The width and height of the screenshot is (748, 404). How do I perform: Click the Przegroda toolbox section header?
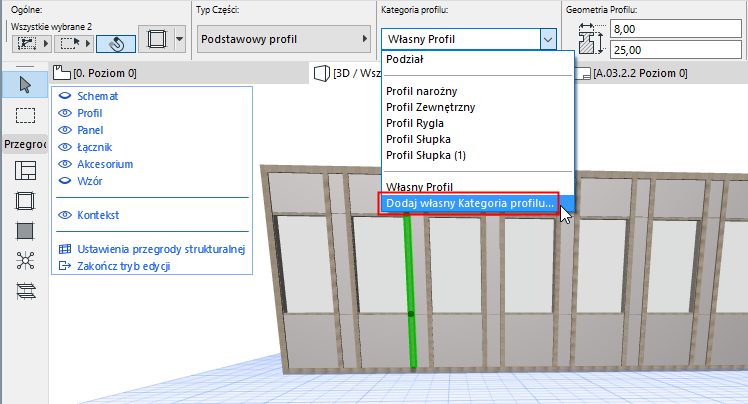(25, 144)
